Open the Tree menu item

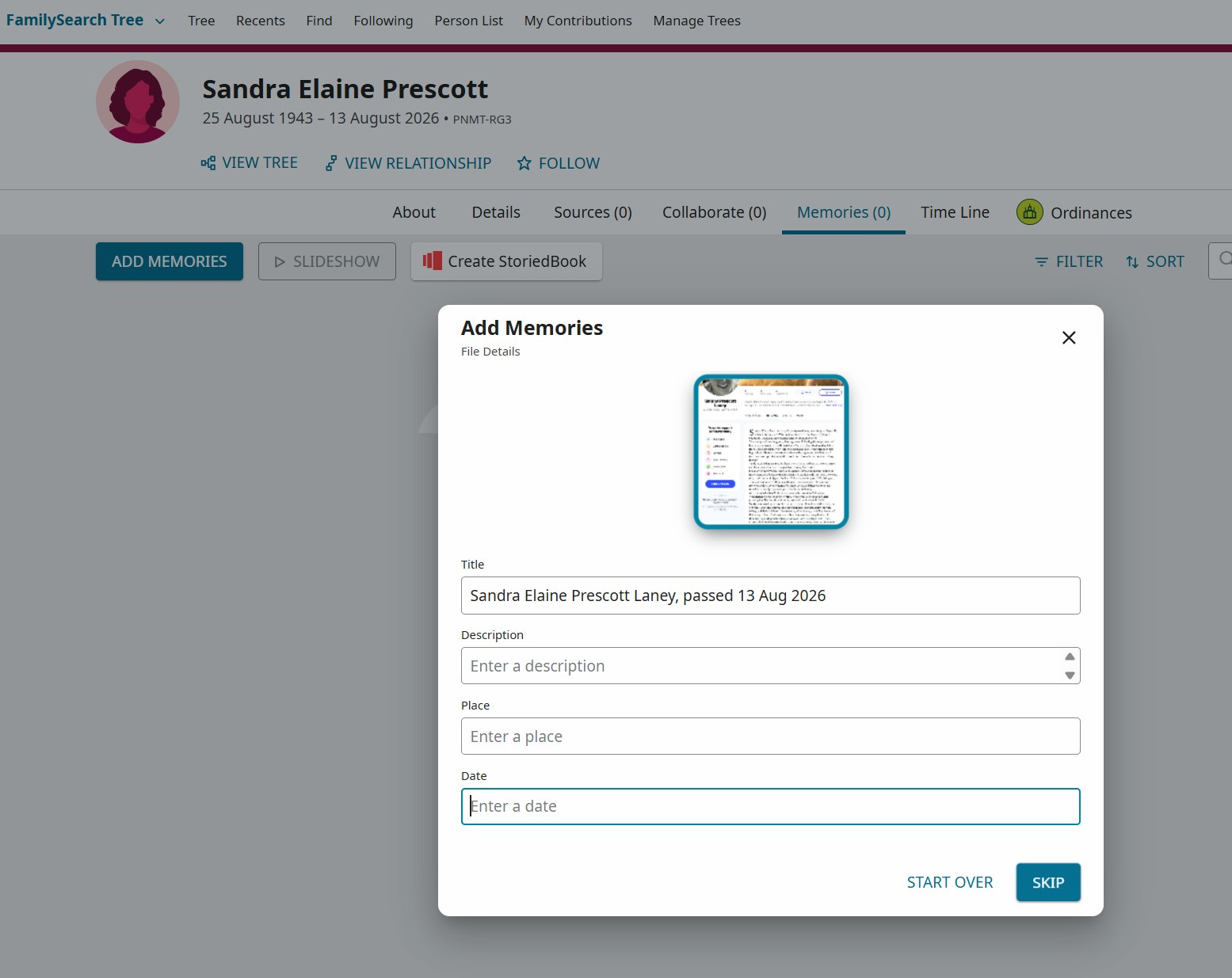point(201,21)
